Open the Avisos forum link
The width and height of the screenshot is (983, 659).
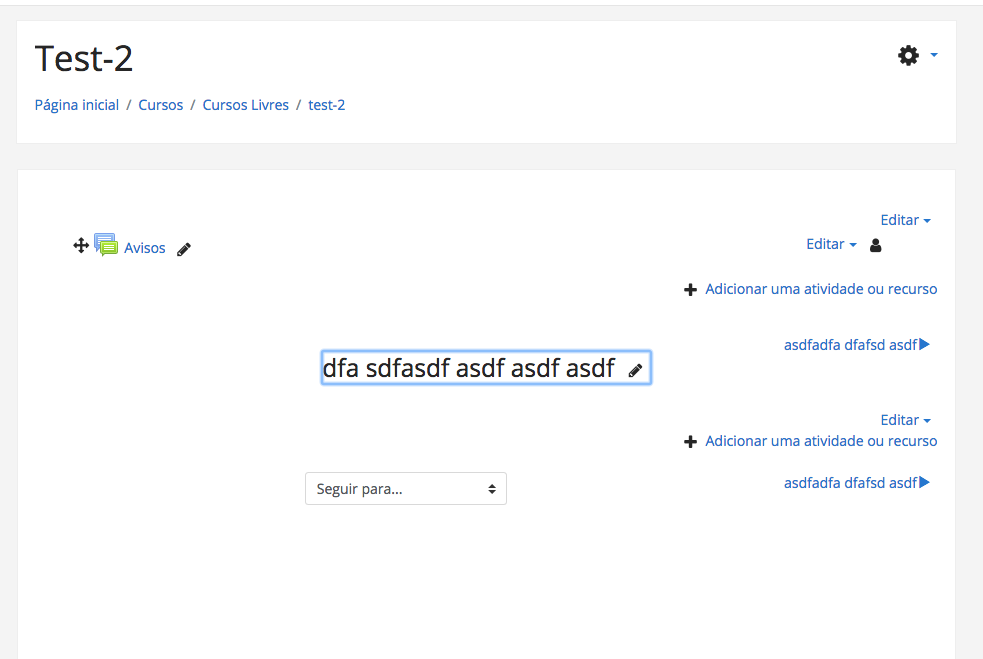point(145,248)
